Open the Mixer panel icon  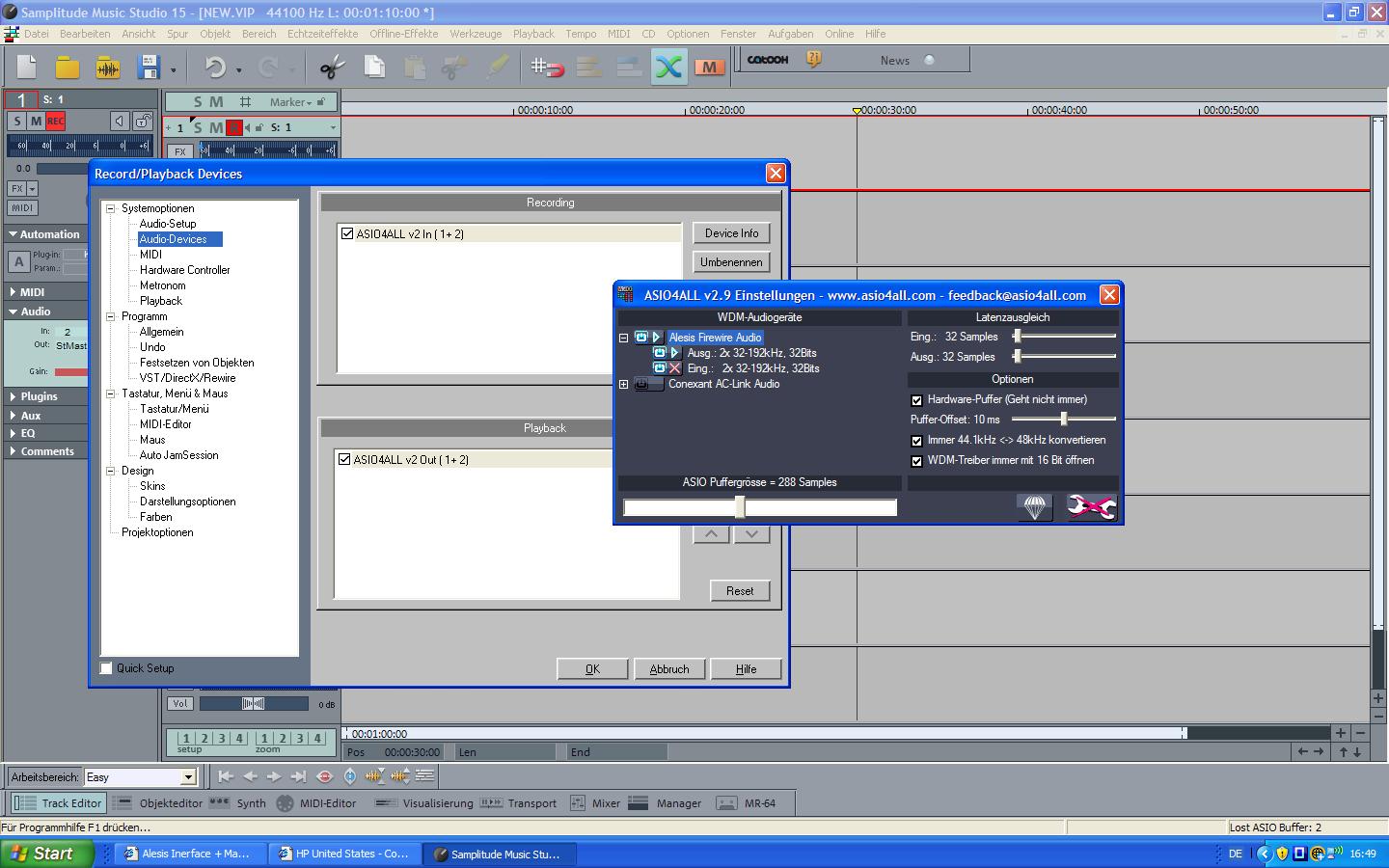578,802
